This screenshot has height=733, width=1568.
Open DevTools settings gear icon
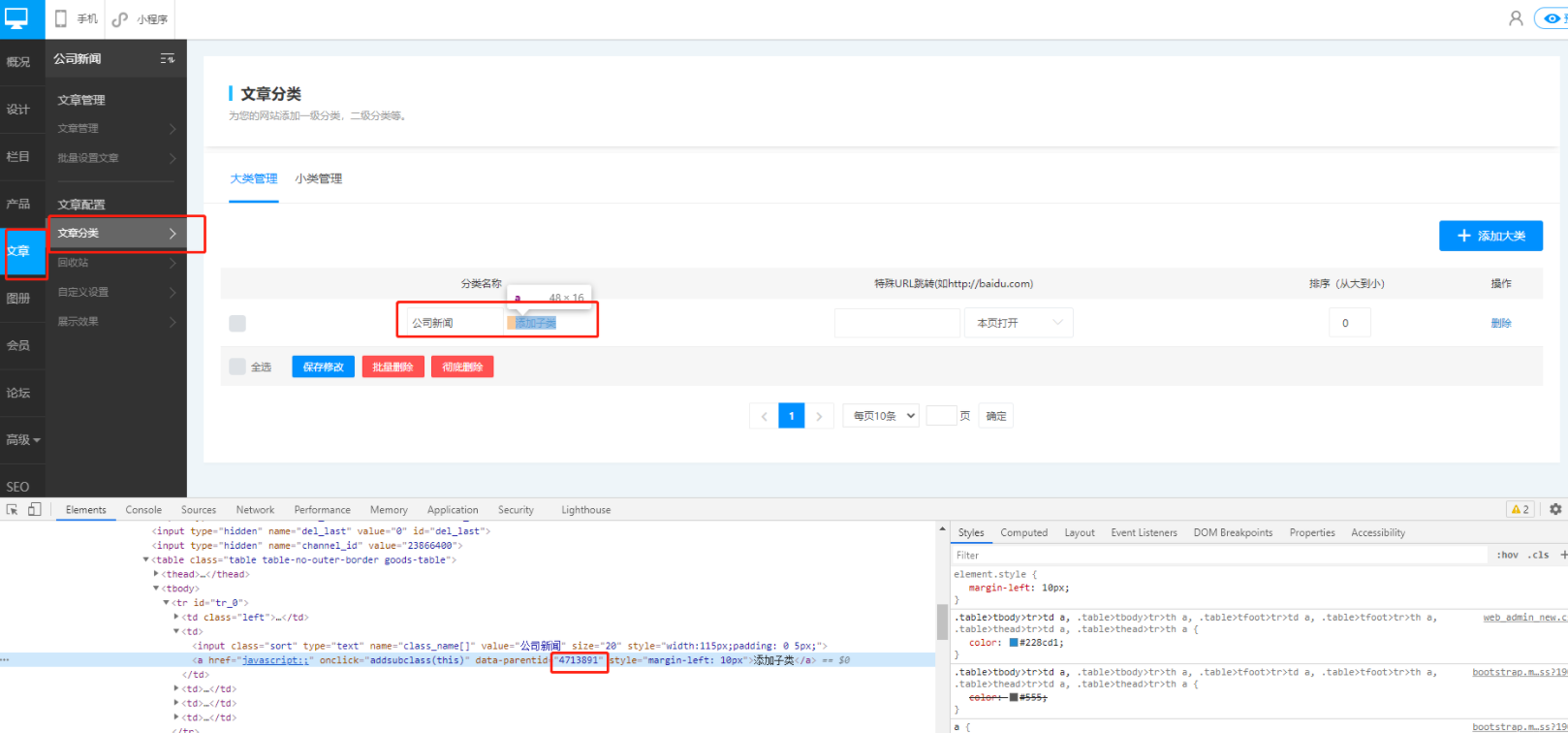[x=1555, y=509]
